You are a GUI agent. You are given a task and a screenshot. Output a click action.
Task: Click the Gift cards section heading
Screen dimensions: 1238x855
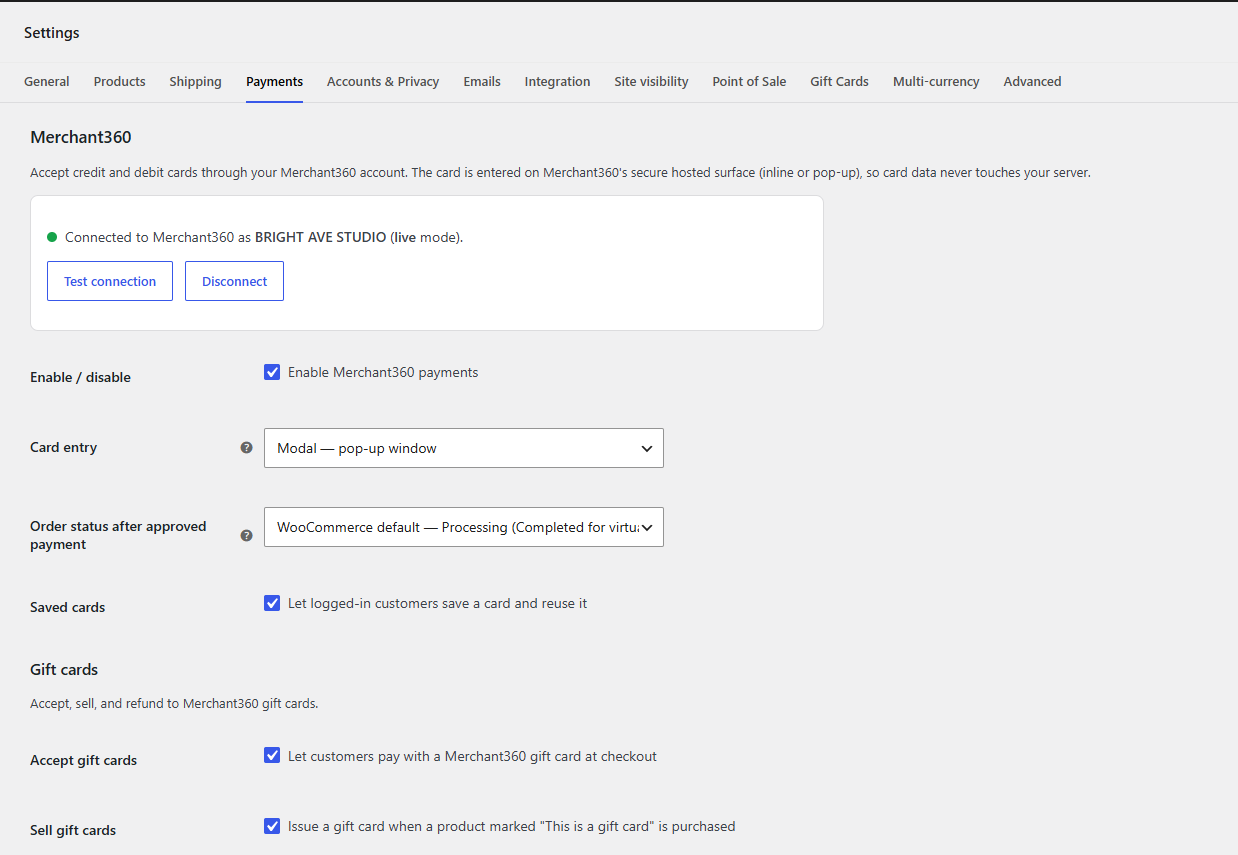click(64, 670)
